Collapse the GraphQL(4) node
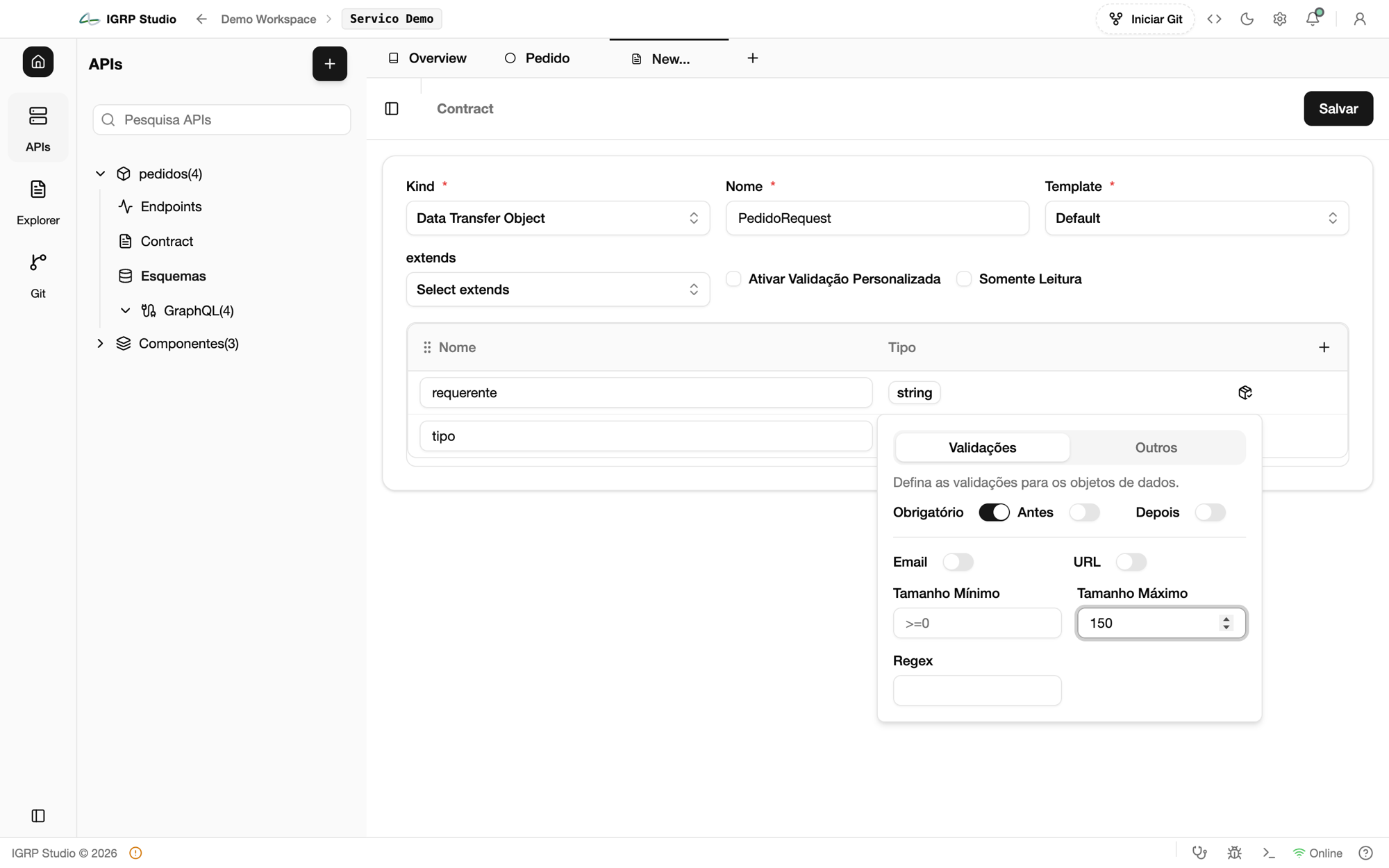Screen dimensions: 1389x868 (x=125, y=310)
